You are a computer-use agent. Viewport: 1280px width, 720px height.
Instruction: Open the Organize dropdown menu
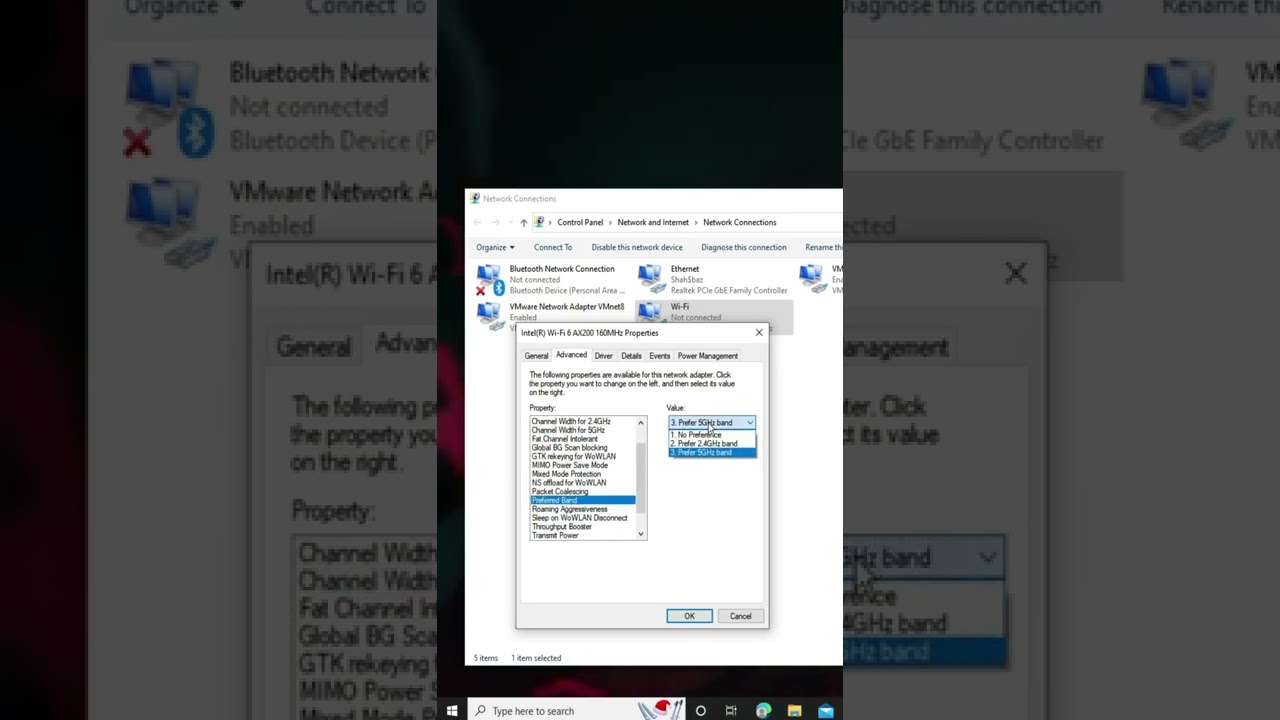point(495,247)
